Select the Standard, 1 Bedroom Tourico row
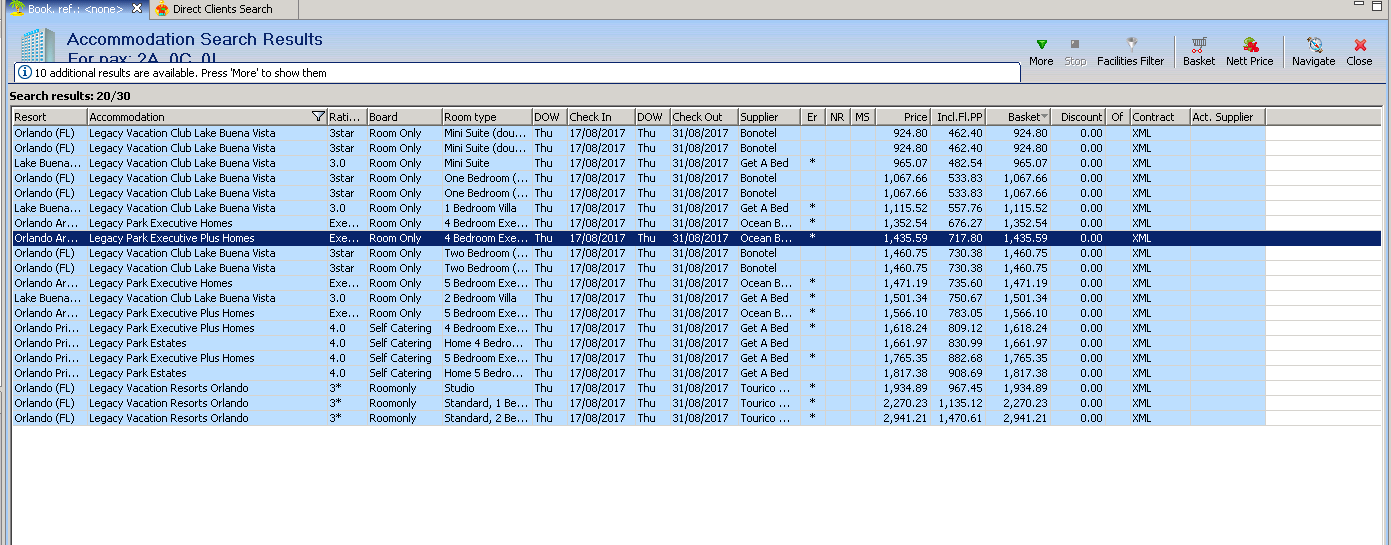The height and width of the screenshot is (545, 1391). [696, 403]
